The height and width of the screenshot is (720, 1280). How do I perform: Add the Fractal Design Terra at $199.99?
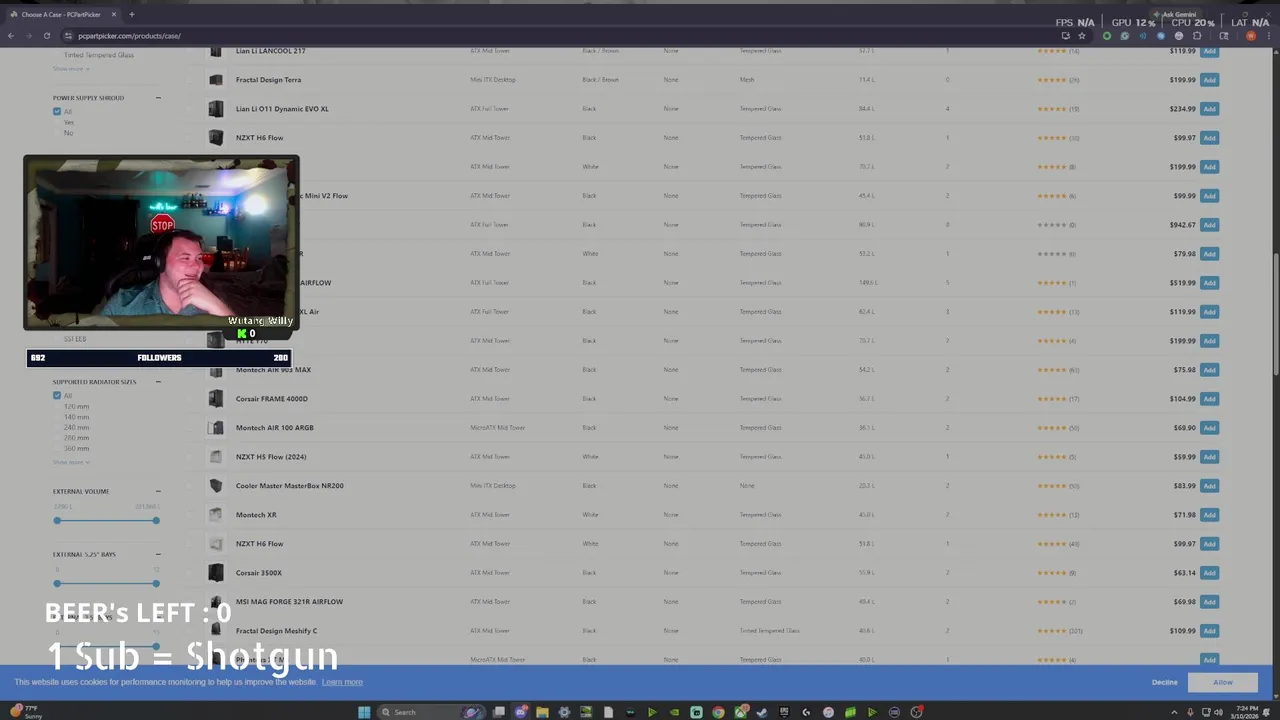click(x=1209, y=80)
